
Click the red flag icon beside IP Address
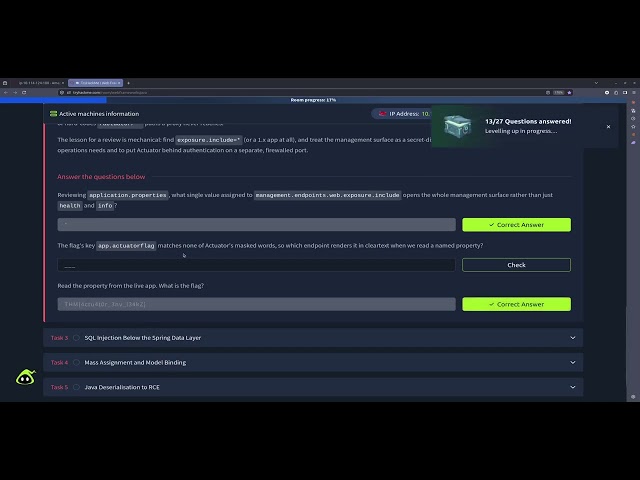click(382, 114)
